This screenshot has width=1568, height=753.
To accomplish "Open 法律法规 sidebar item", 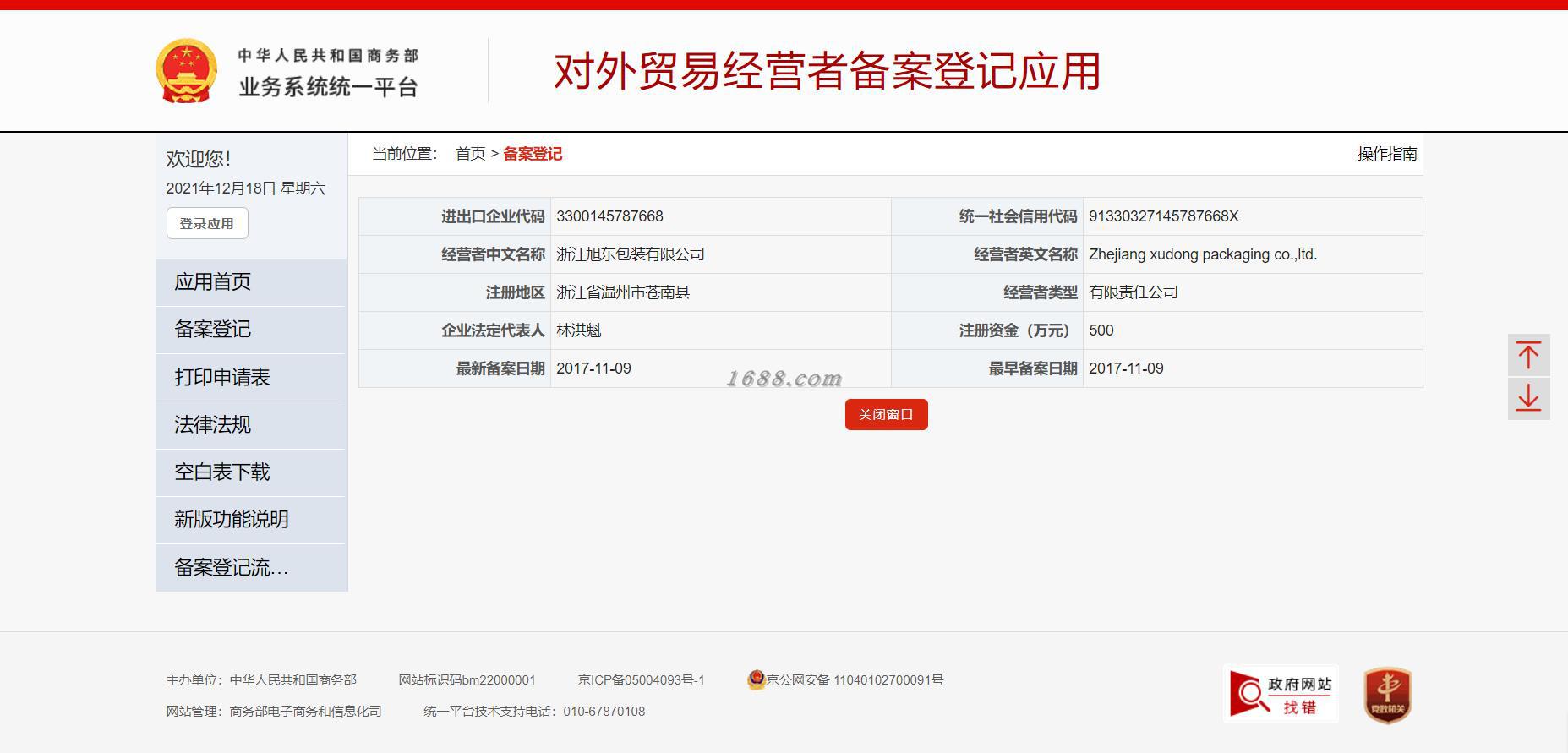I will [x=251, y=424].
